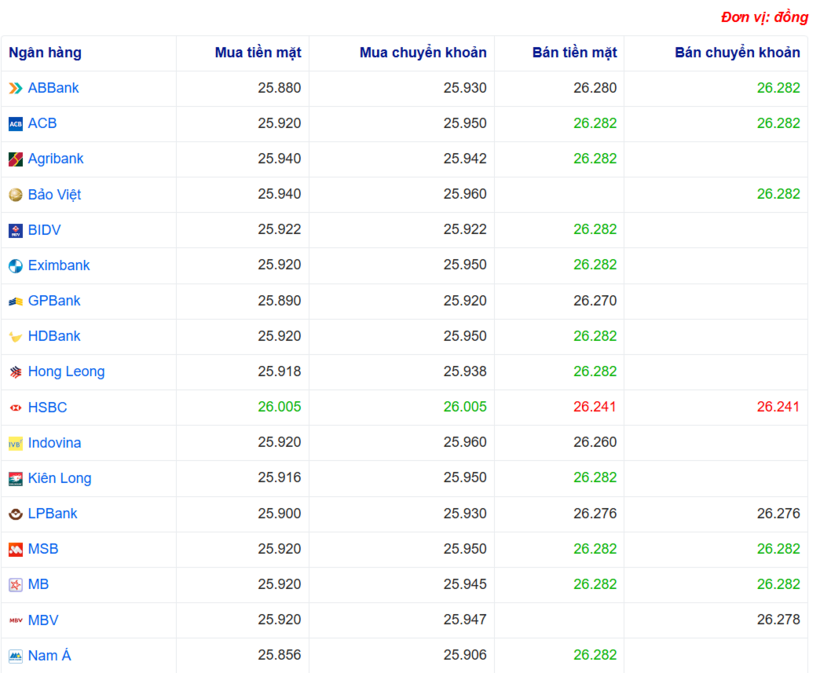This screenshot has height=673, width=820.
Task: Open the Hong Leong bank link
Action: (x=66, y=372)
